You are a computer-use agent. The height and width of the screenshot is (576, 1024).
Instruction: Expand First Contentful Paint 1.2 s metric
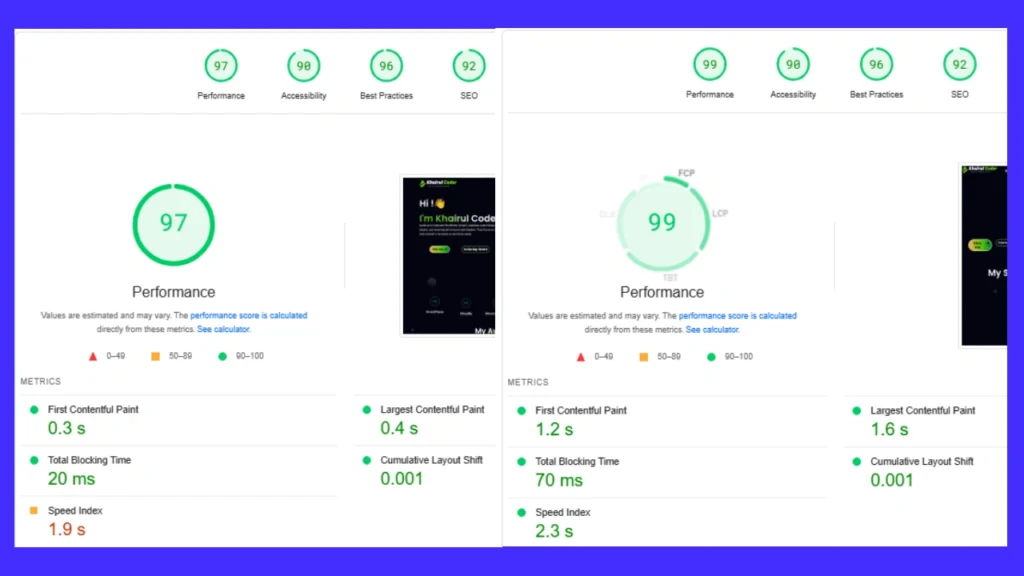[667, 421]
